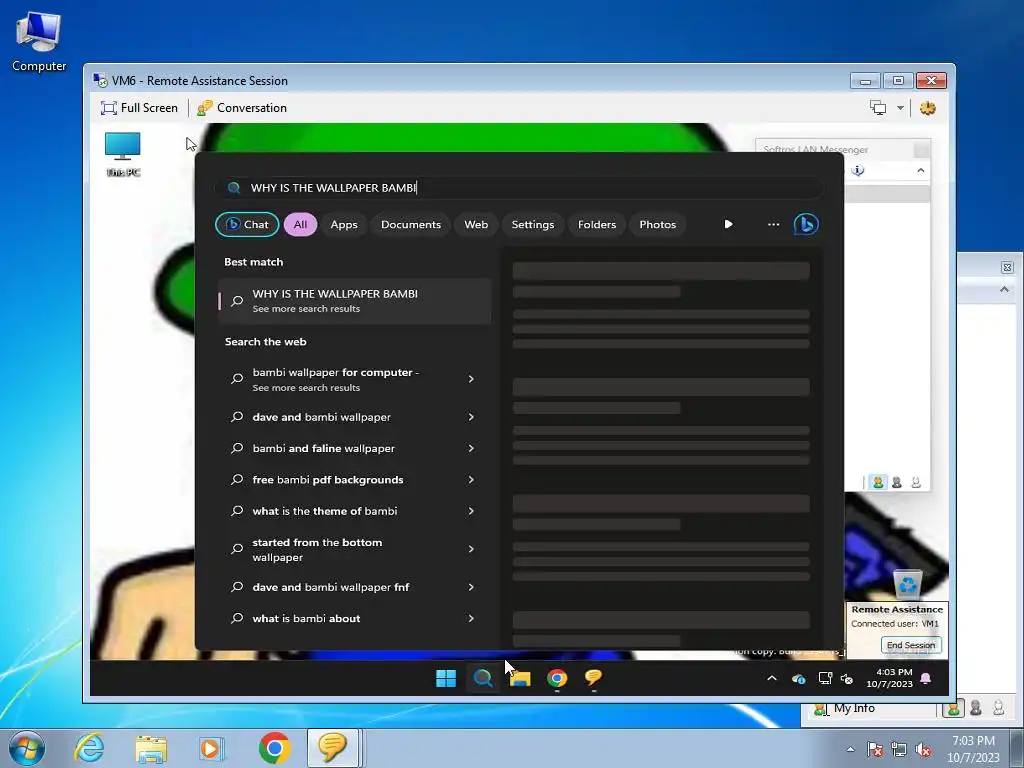Click the Remote Assistance settings gear icon
The width and height of the screenshot is (1024, 768).
click(x=927, y=108)
